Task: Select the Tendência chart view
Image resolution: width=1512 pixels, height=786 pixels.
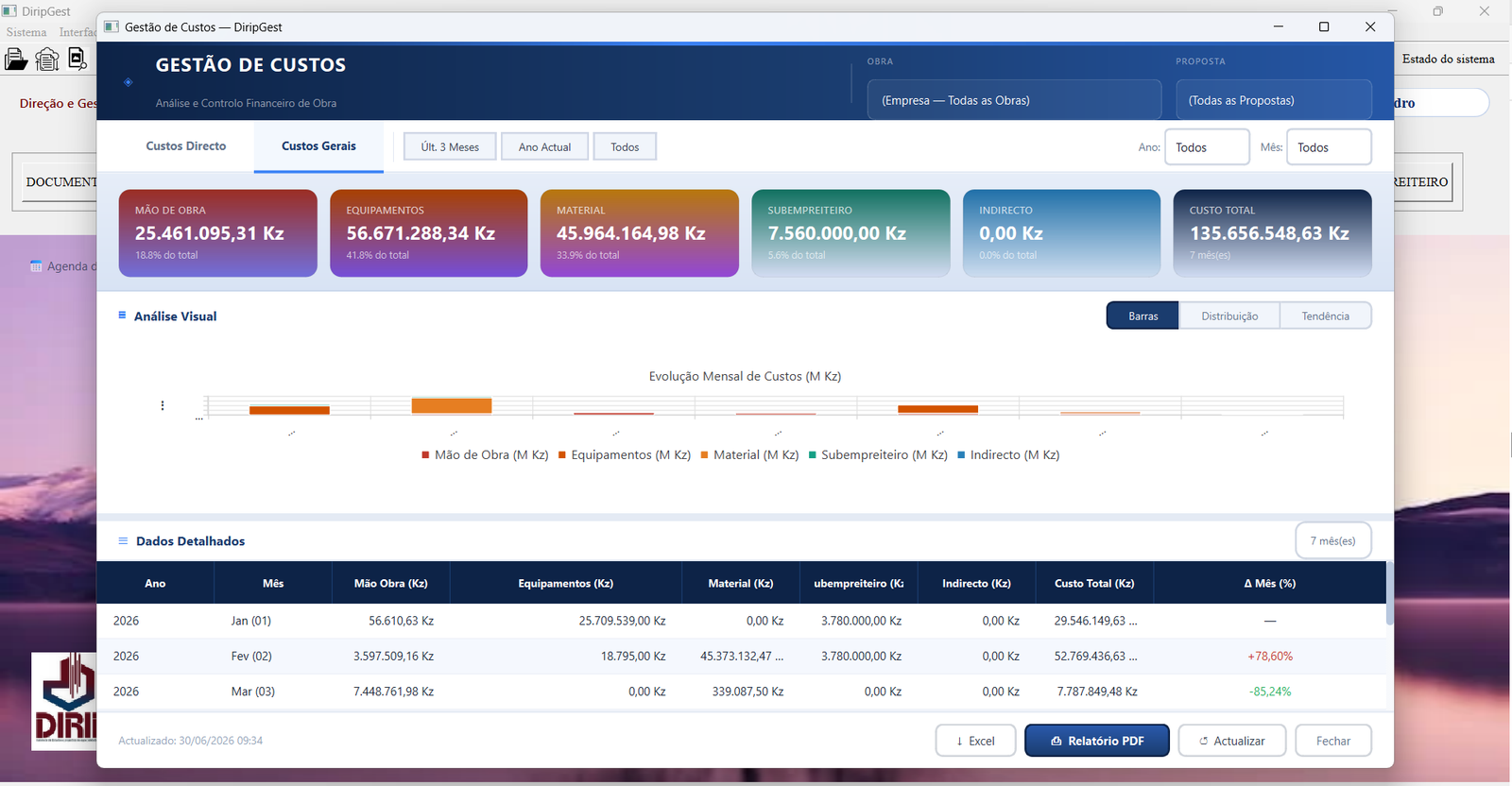Action: click(x=1325, y=316)
